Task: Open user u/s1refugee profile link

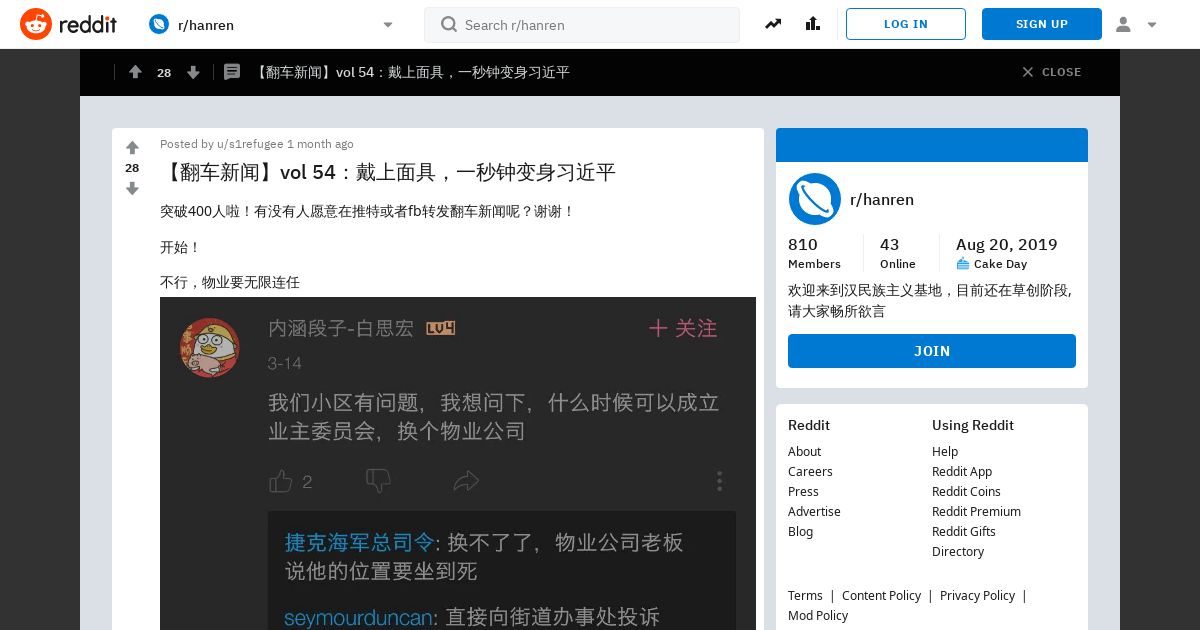Action: click(x=250, y=144)
